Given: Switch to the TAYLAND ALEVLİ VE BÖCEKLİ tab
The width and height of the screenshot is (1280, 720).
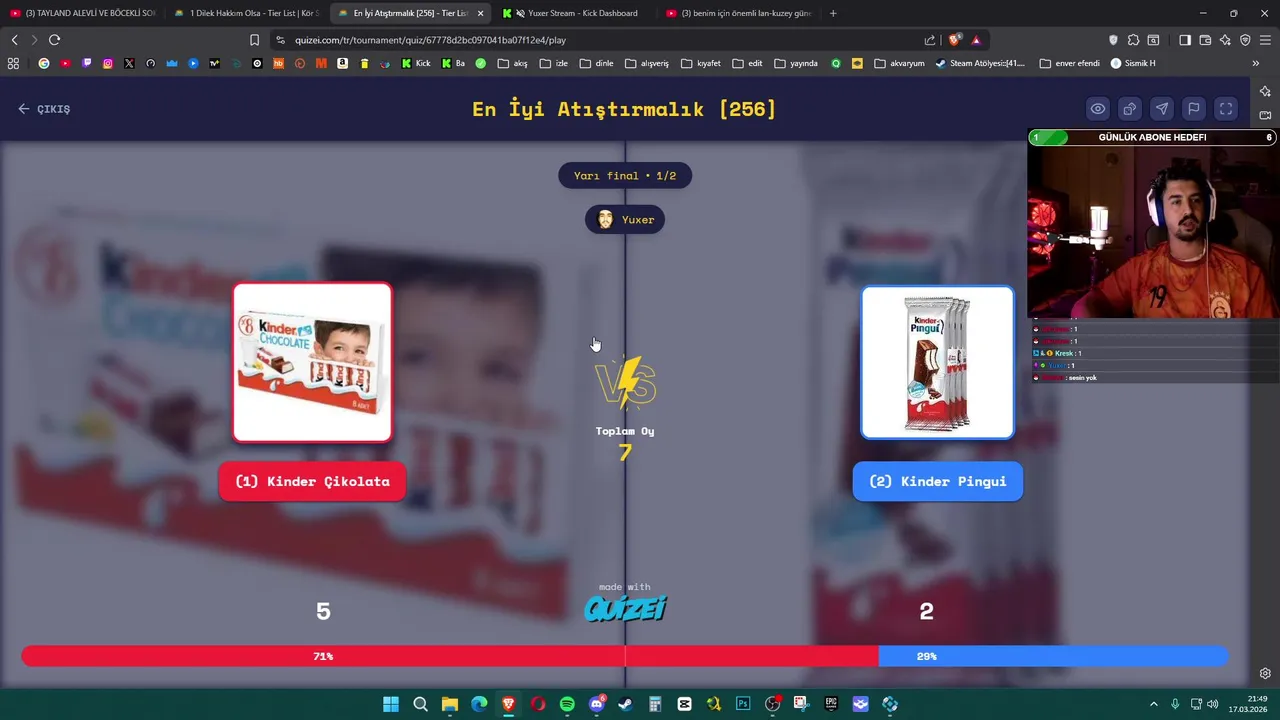Looking at the screenshot, I should (82, 13).
